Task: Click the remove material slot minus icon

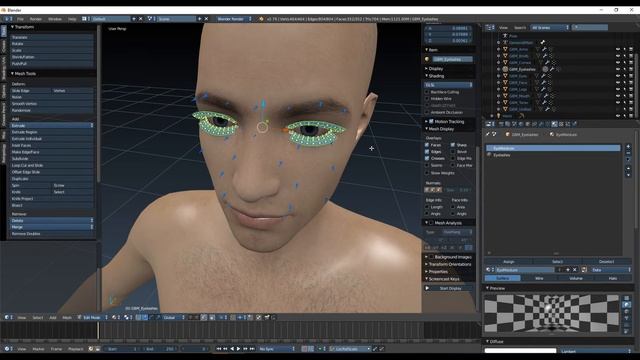Action: tap(628, 153)
